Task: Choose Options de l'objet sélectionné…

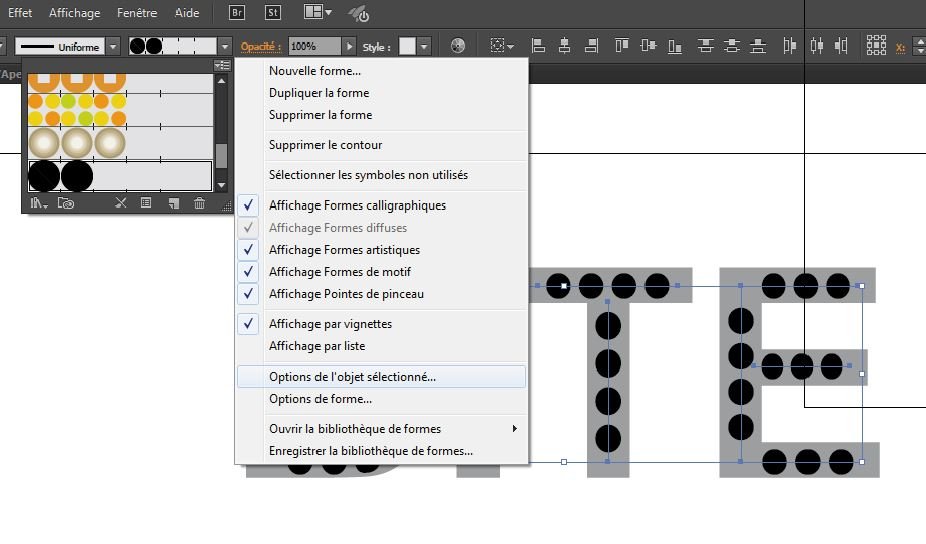Action: (x=352, y=377)
